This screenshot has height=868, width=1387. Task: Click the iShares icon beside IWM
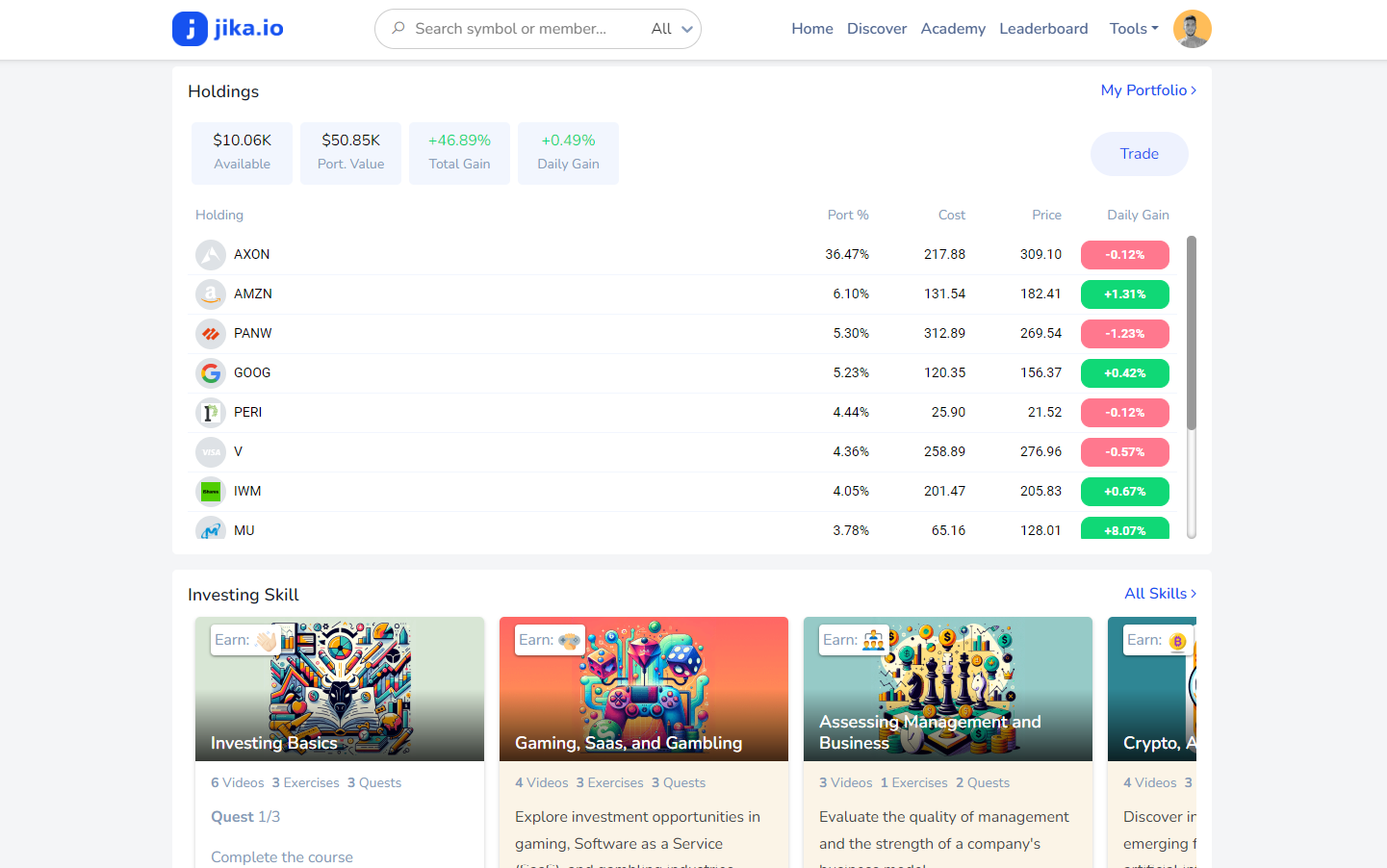point(211,491)
